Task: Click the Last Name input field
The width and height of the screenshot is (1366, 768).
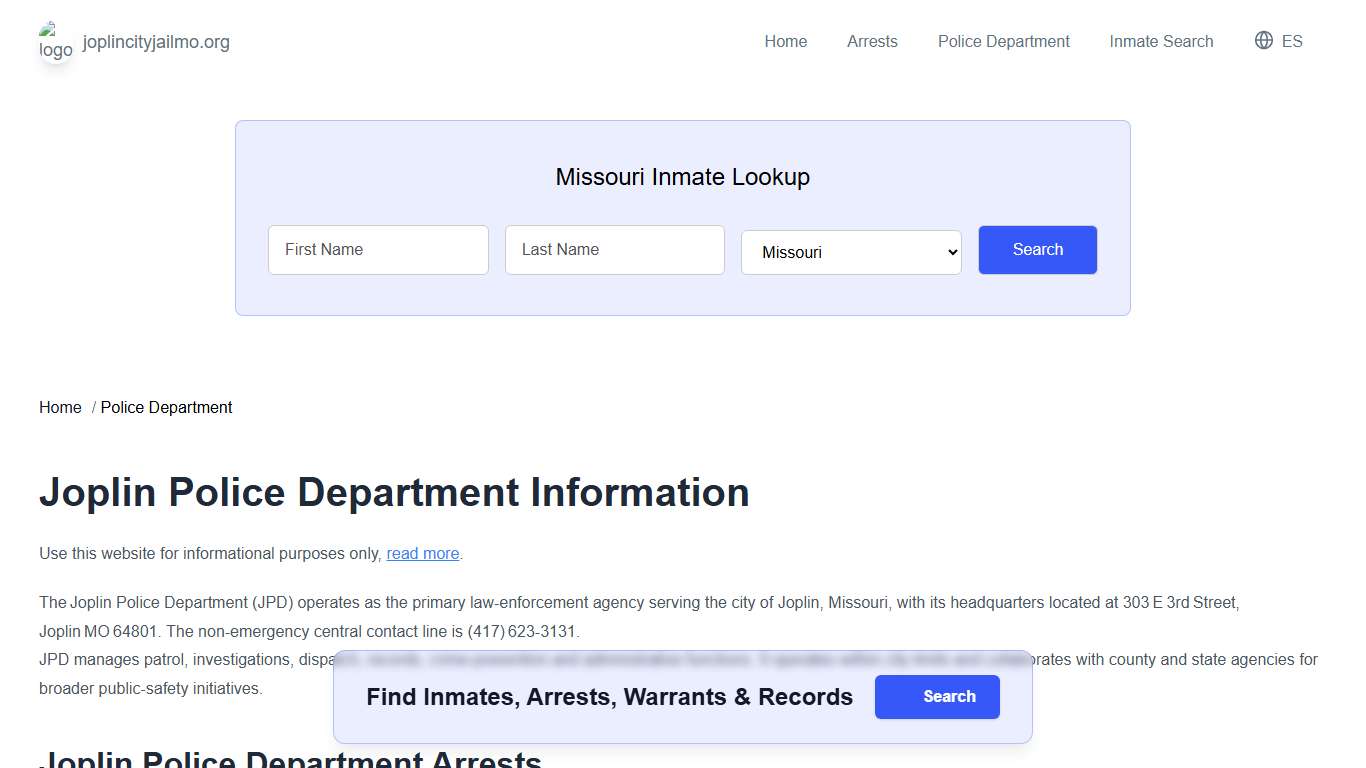Action: (x=614, y=250)
